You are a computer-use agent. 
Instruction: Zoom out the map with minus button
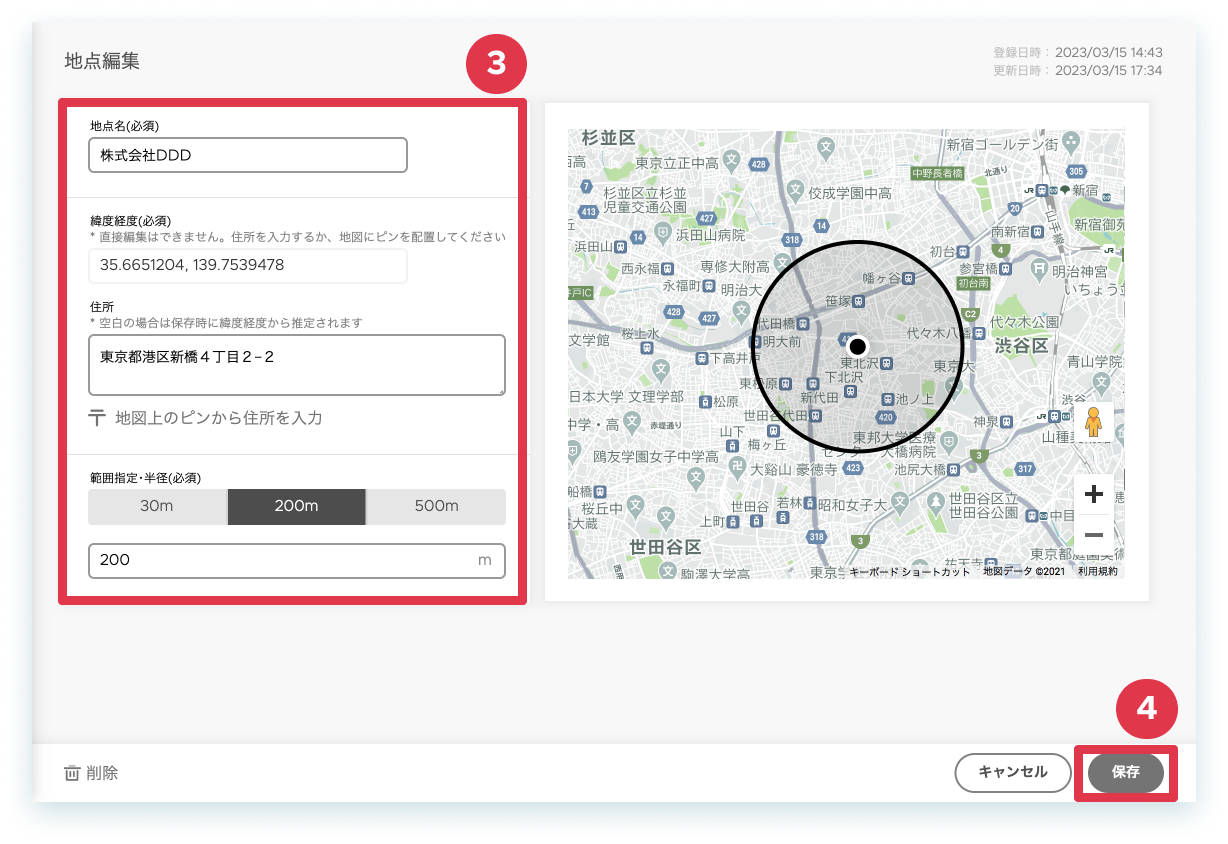1094,534
